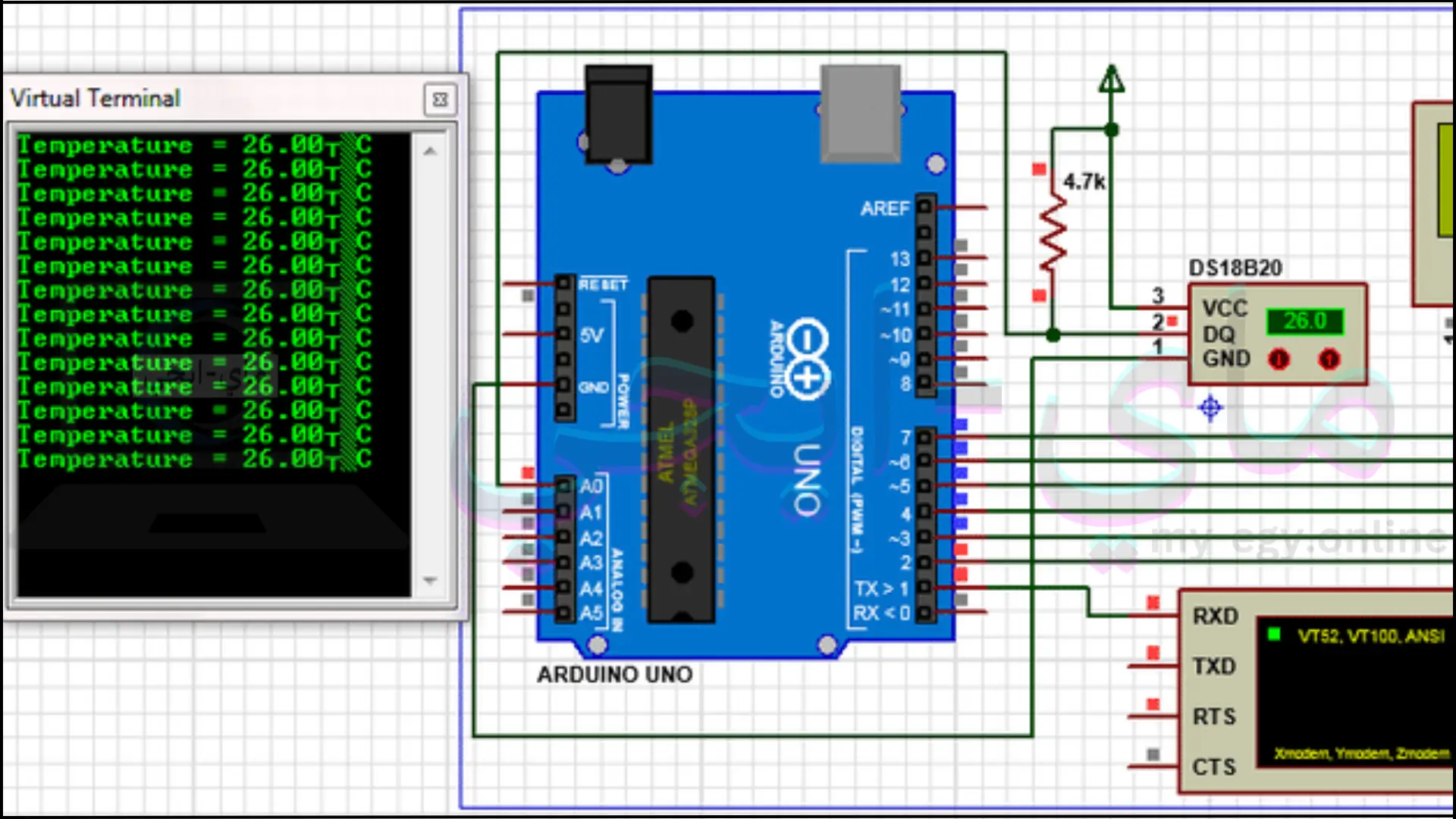Click analog pin A0 on Arduino

[x=563, y=485]
